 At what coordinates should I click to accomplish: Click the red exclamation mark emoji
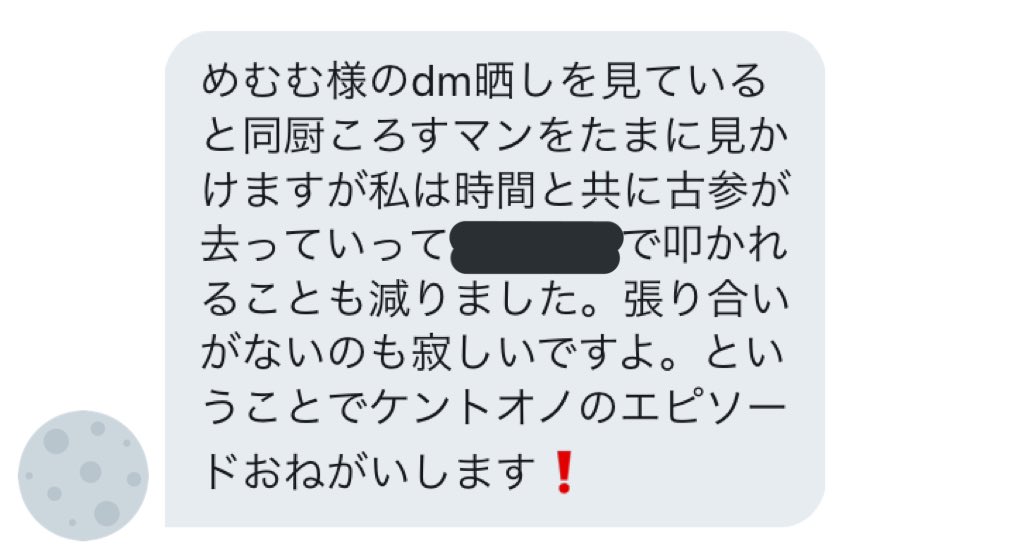(x=564, y=472)
